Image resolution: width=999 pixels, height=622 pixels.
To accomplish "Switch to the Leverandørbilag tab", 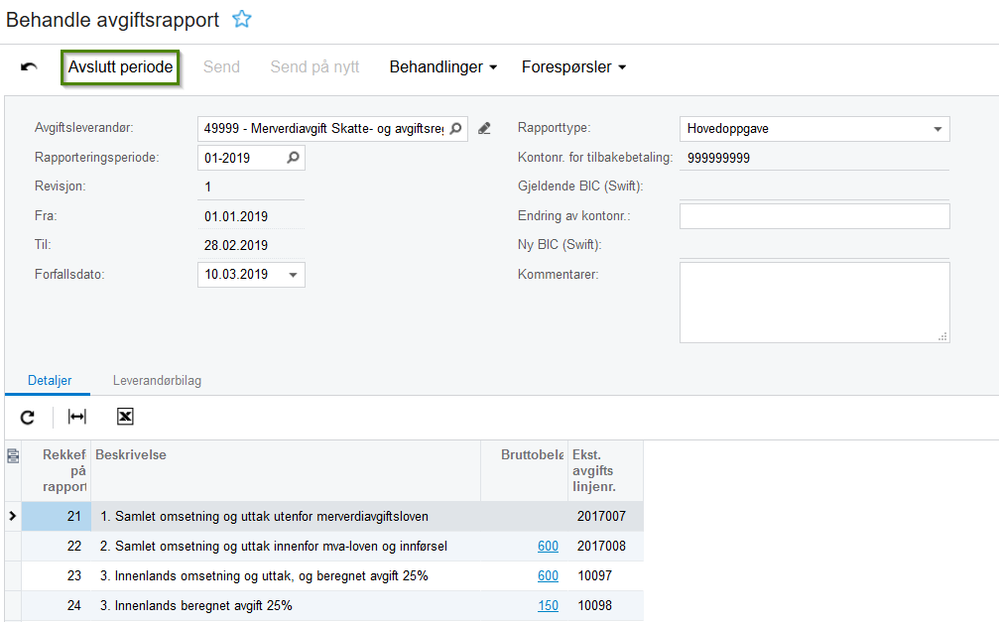I will (158, 381).
